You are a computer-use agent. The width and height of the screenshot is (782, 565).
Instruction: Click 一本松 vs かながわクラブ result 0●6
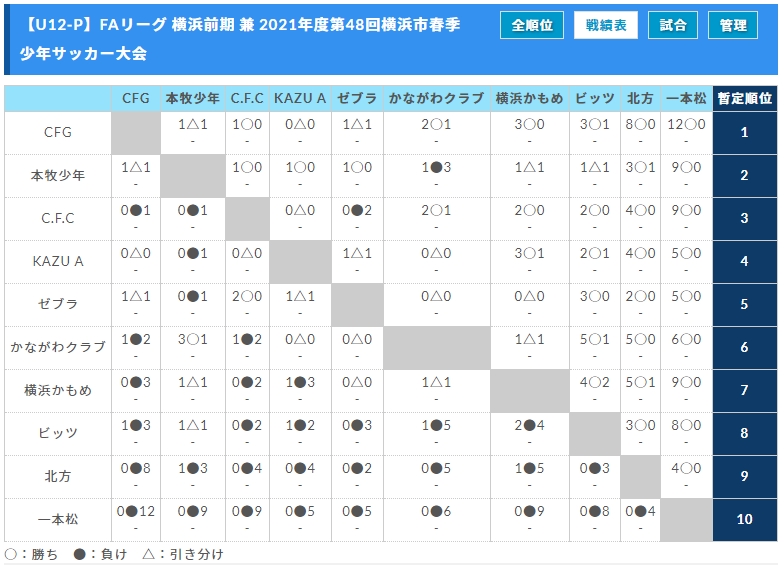(436, 511)
